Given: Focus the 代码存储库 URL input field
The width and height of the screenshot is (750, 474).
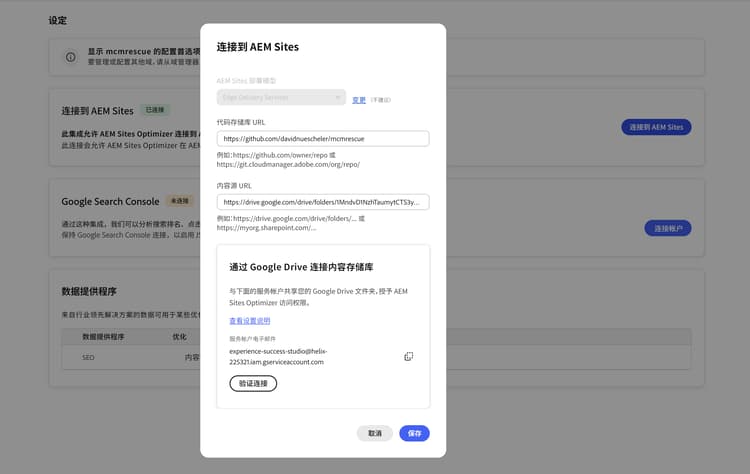Looking at the screenshot, I should coord(323,139).
